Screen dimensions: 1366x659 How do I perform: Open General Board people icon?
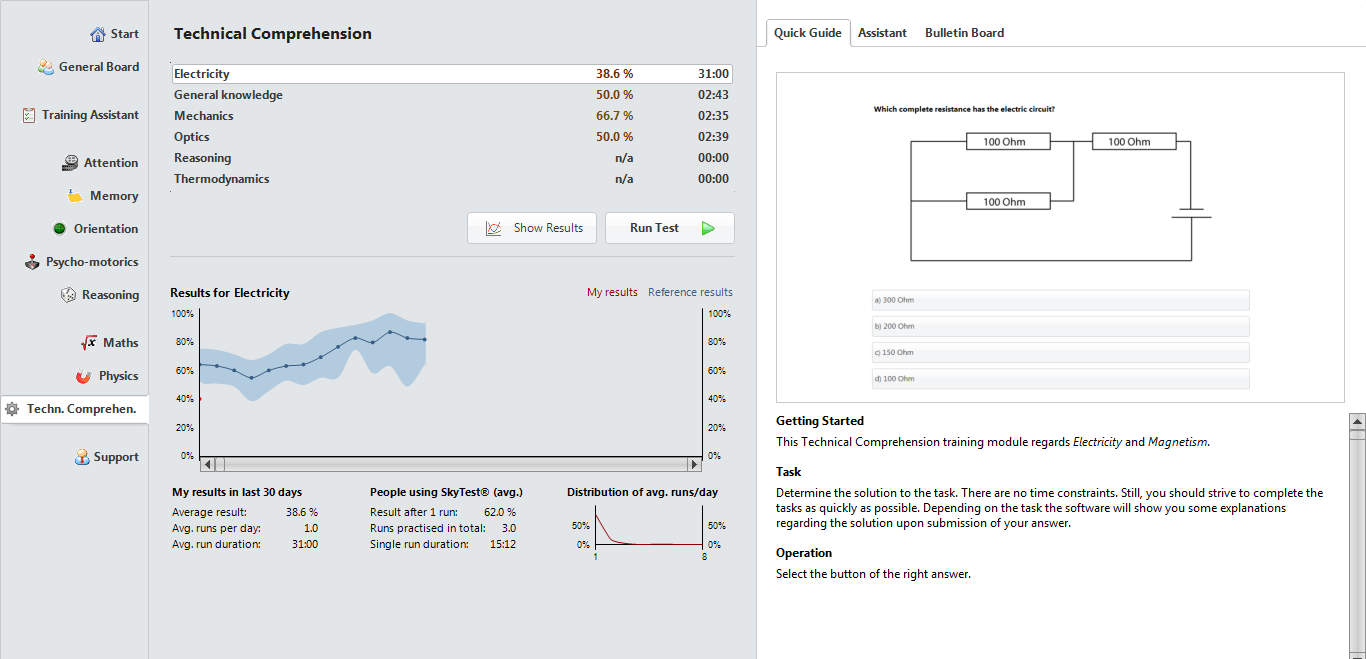(x=46, y=67)
